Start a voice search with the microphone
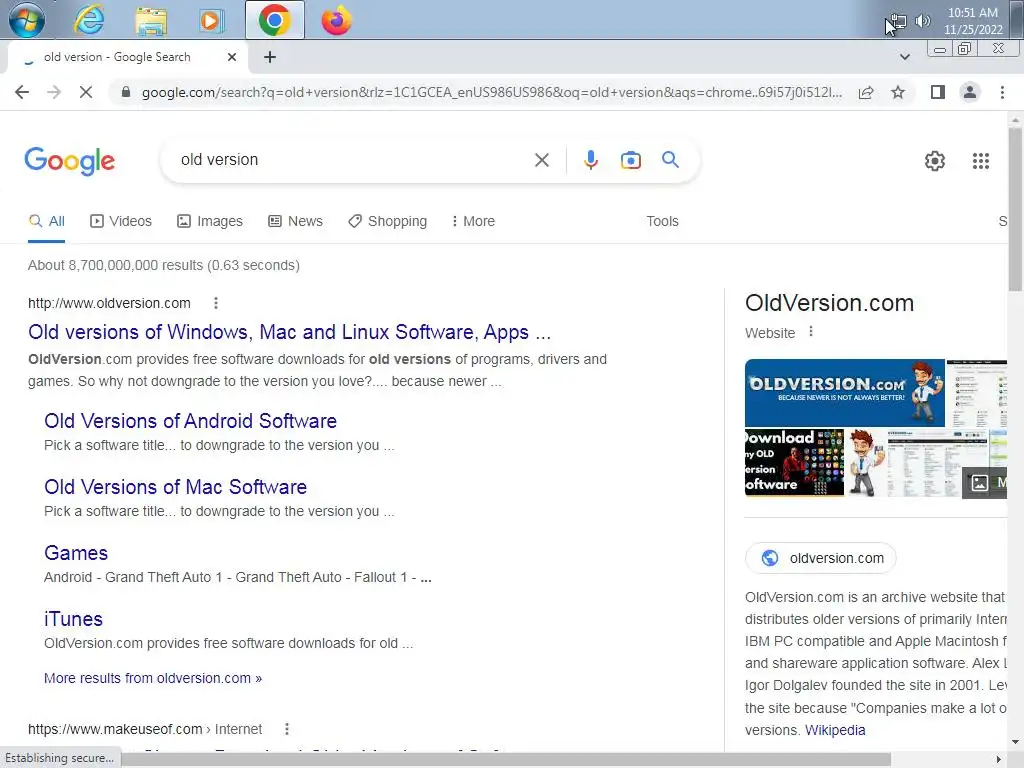The width and height of the screenshot is (1024, 768). [x=590, y=160]
